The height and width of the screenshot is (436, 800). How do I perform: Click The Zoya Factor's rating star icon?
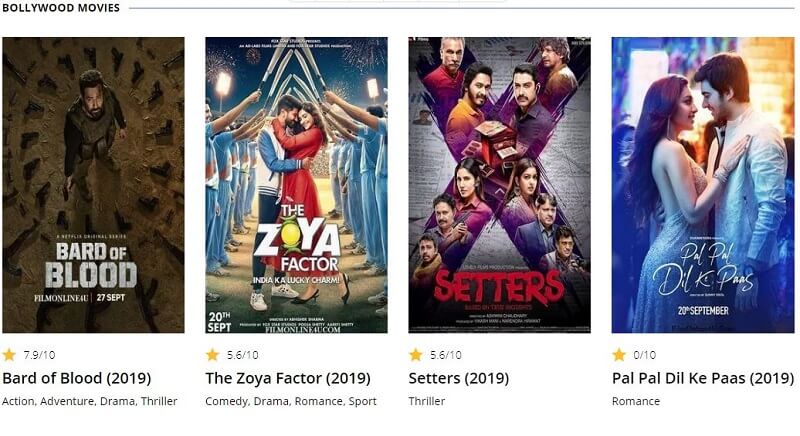coord(212,355)
